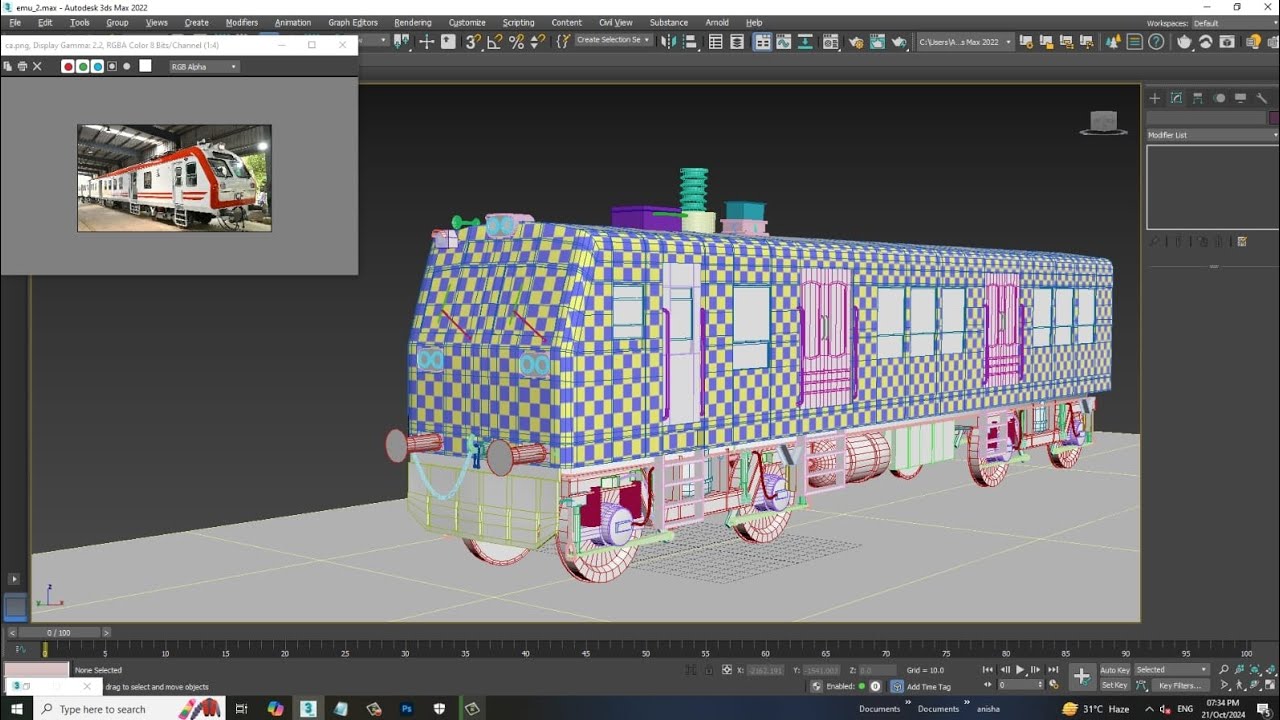This screenshot has width=1280, height=720.
Task: Open the Mirror tool
Action: [669, 42]
